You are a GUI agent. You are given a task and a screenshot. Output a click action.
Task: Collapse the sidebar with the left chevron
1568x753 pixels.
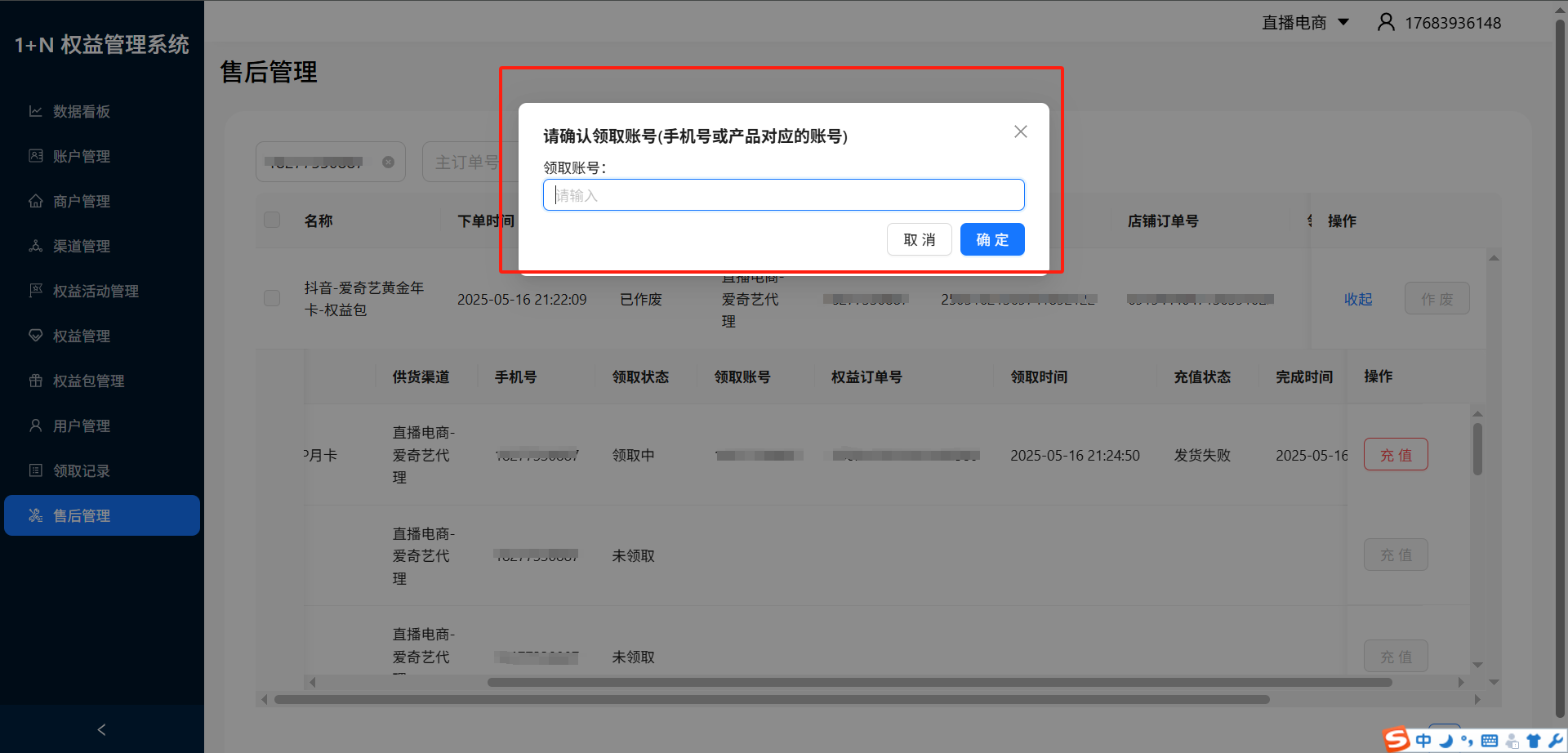click(x=101, y=729)
